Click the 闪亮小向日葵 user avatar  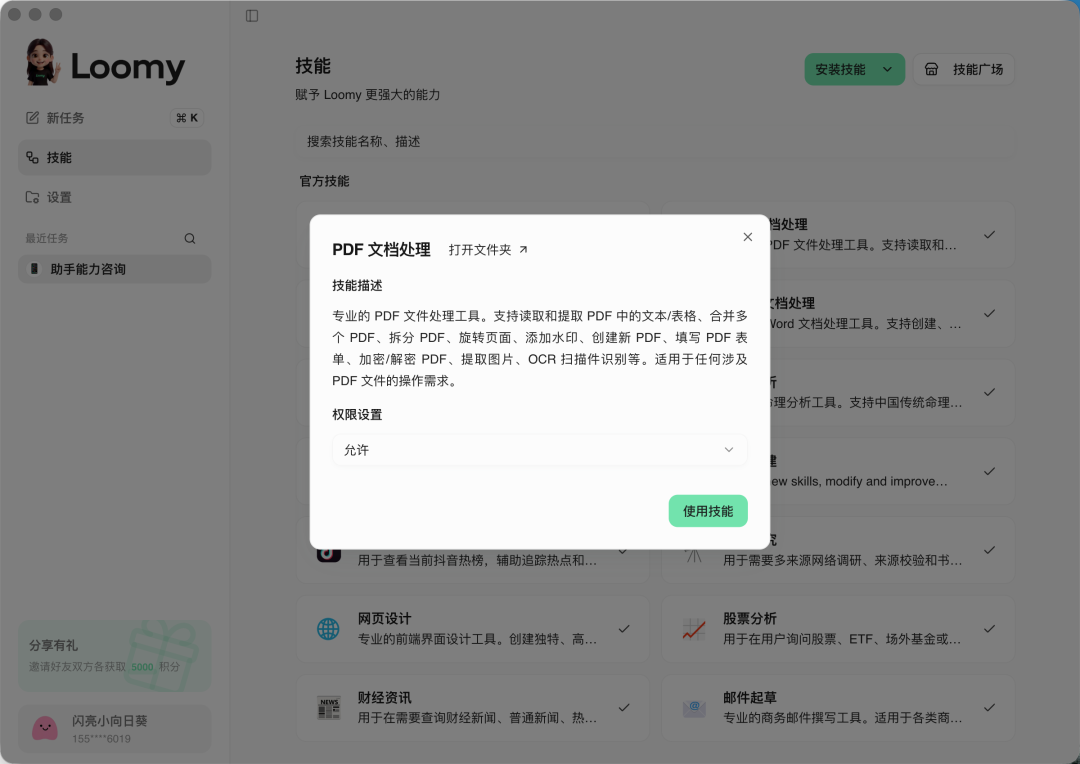(45, 729)
